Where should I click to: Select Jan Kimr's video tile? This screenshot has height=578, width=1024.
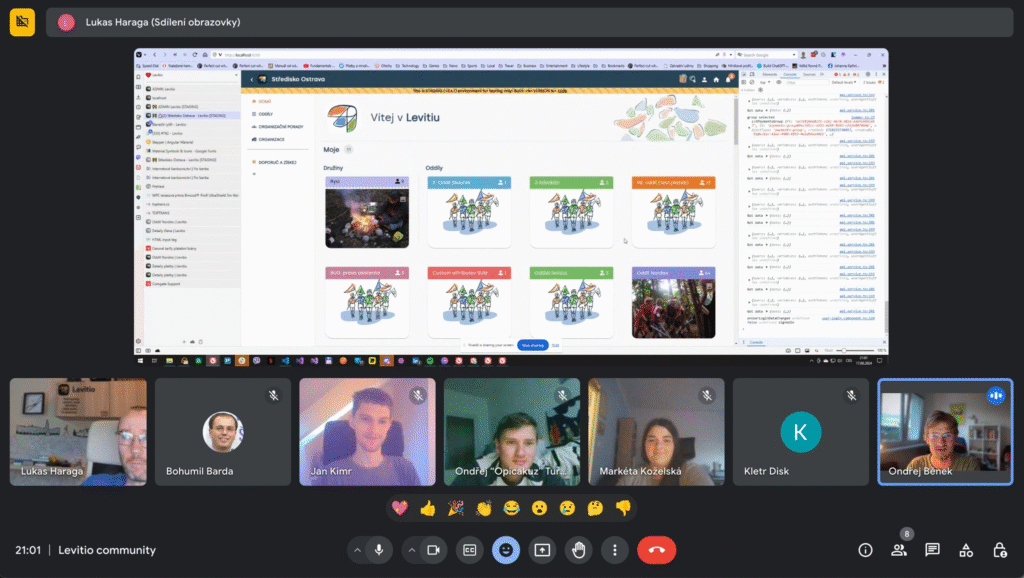pyautogui.click(x=367, y=432)
